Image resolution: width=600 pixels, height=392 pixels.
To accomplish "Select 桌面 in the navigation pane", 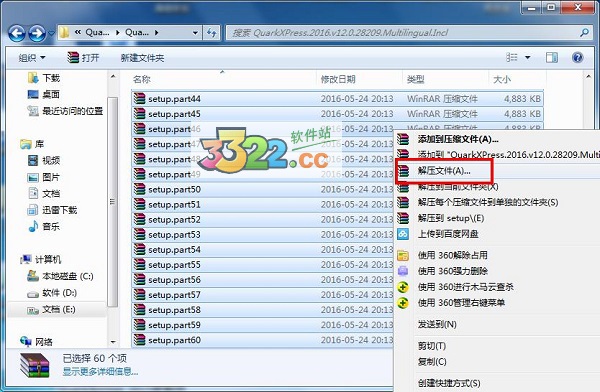I will (44, 94).
